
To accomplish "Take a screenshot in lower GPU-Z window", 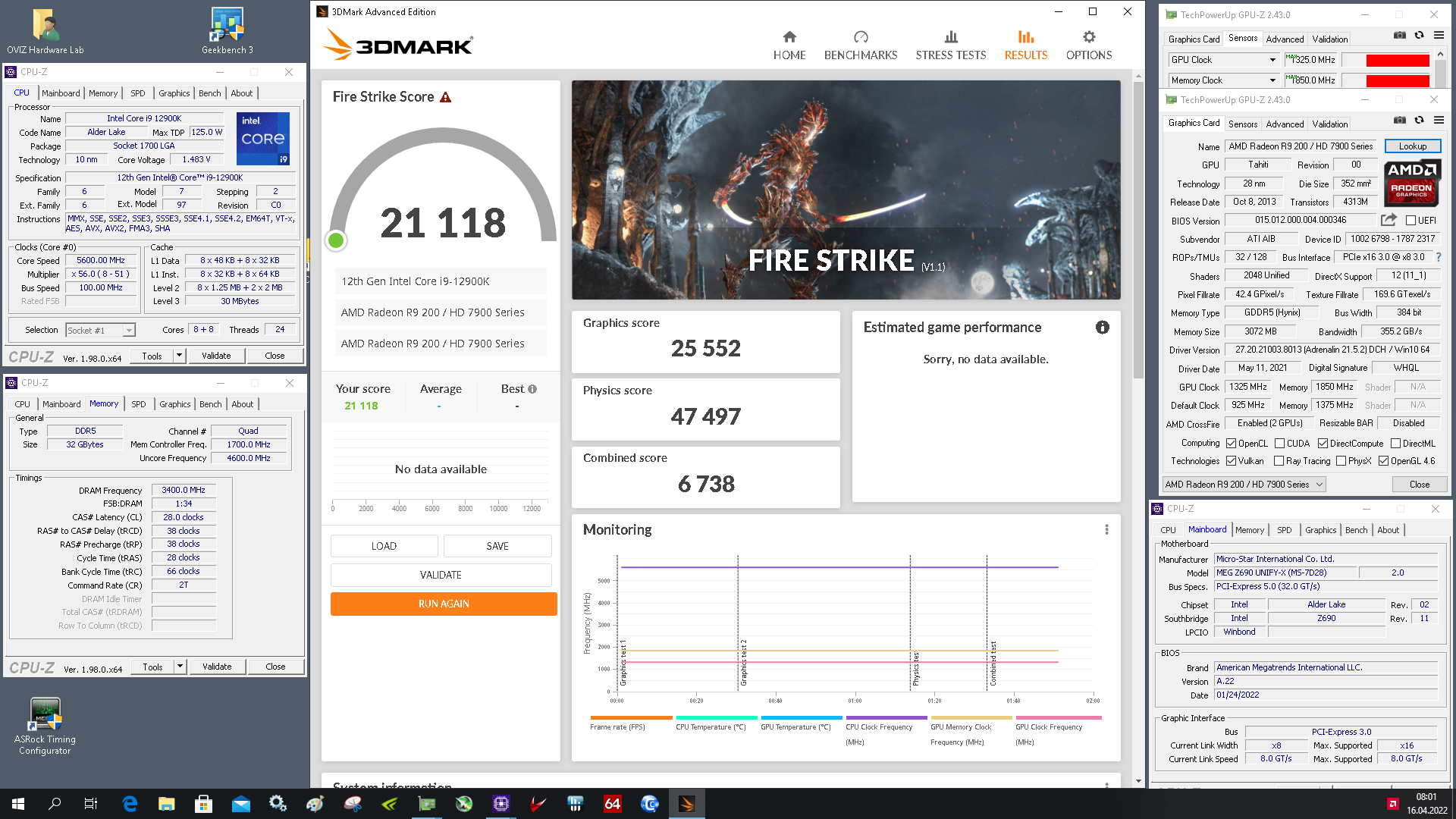I will [1400, 120].
